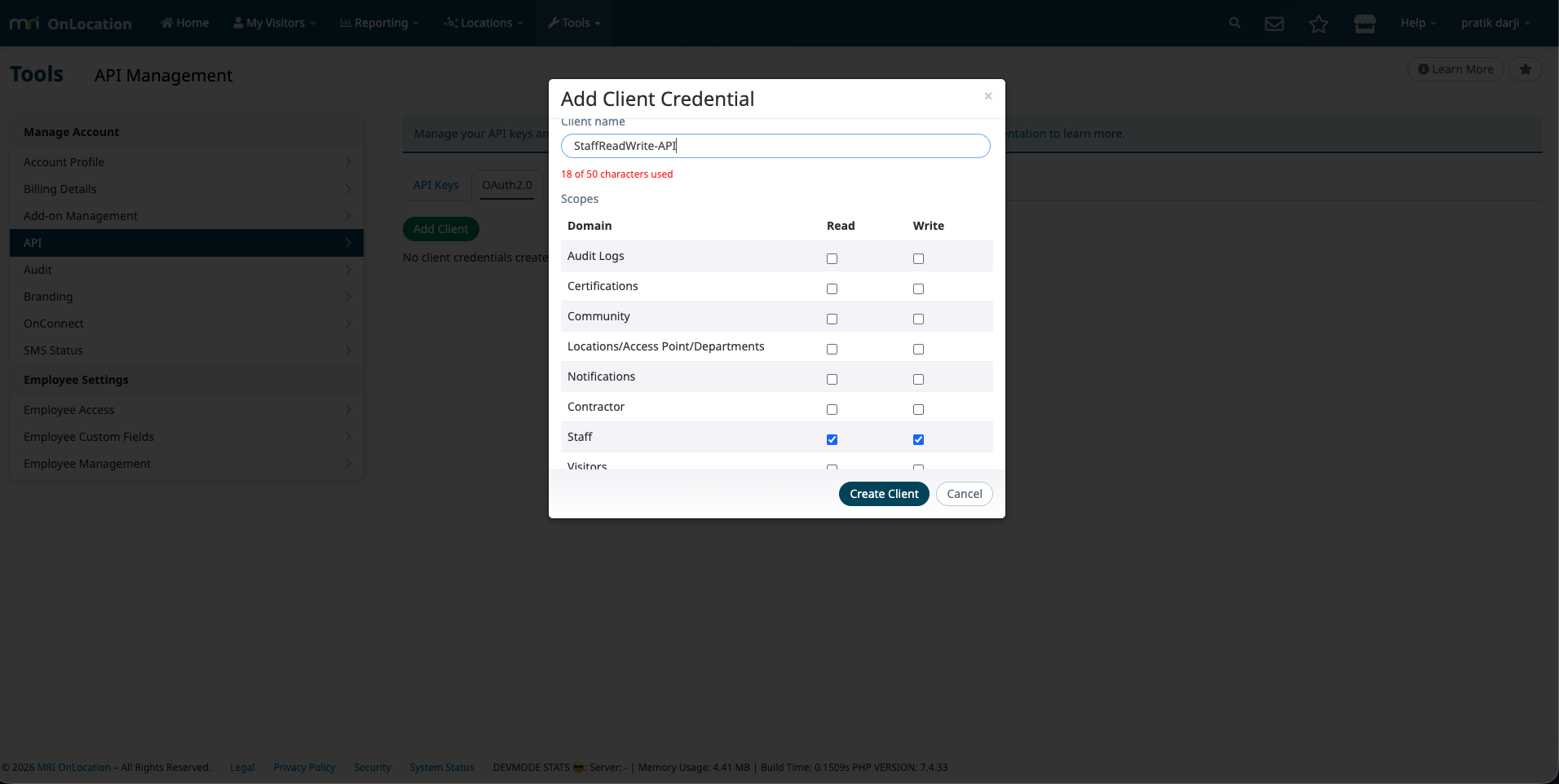Enable Read access for Audit Logs

831,258
